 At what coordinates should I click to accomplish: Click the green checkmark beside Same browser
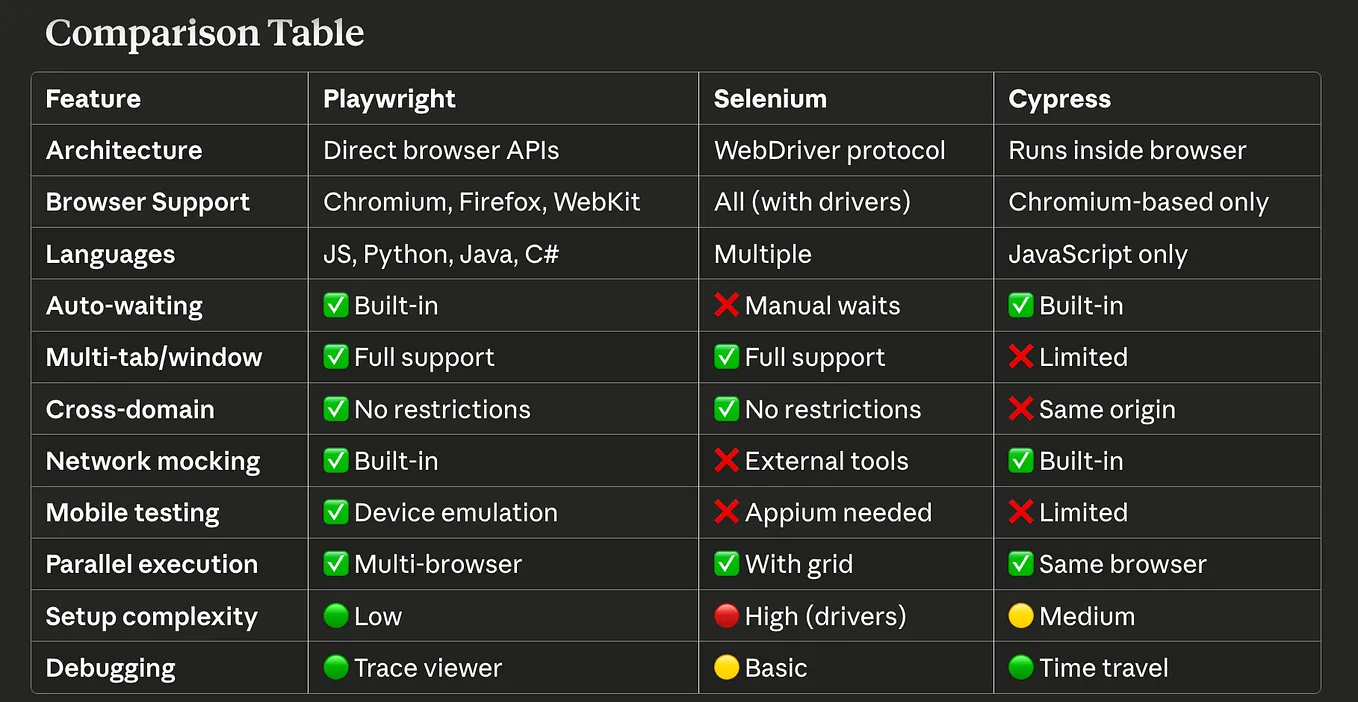pos(1021,564)
